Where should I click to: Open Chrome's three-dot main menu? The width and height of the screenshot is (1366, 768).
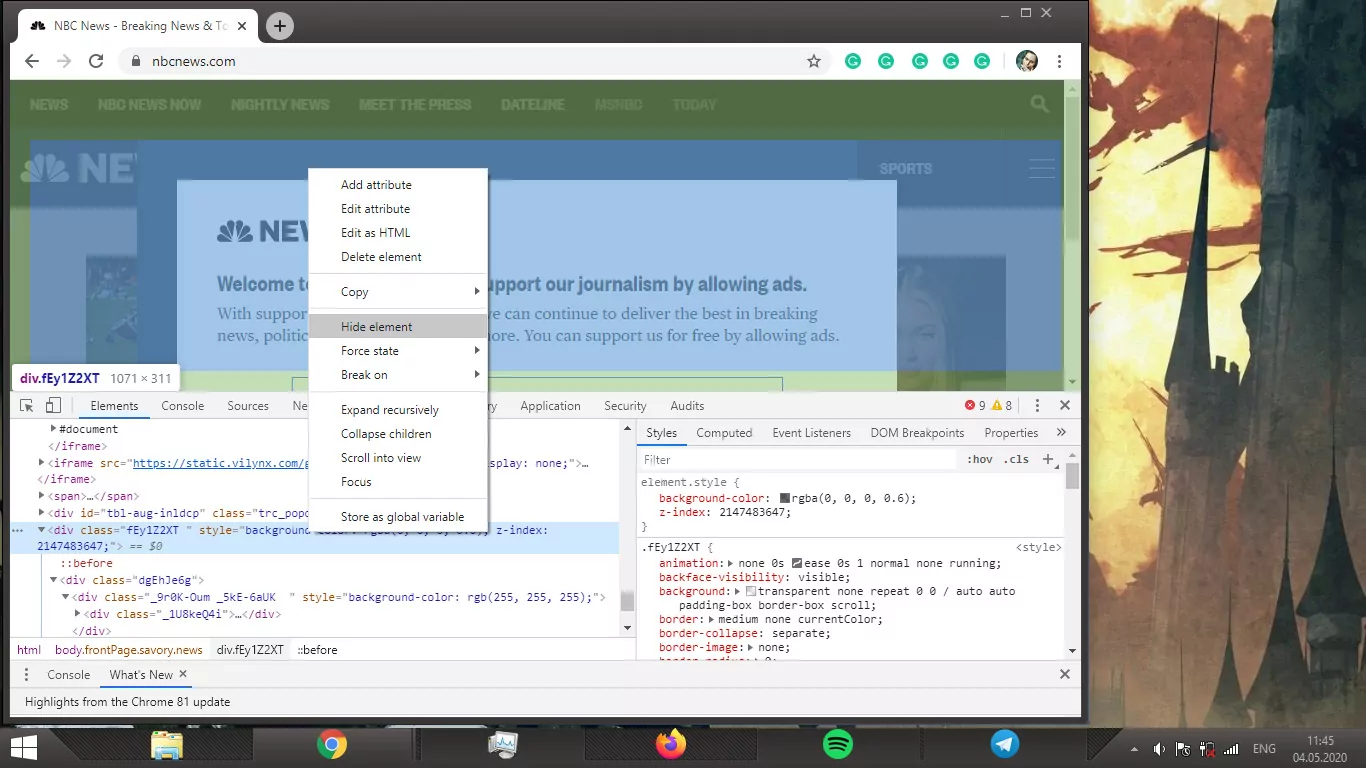[x=1059, y=61]
